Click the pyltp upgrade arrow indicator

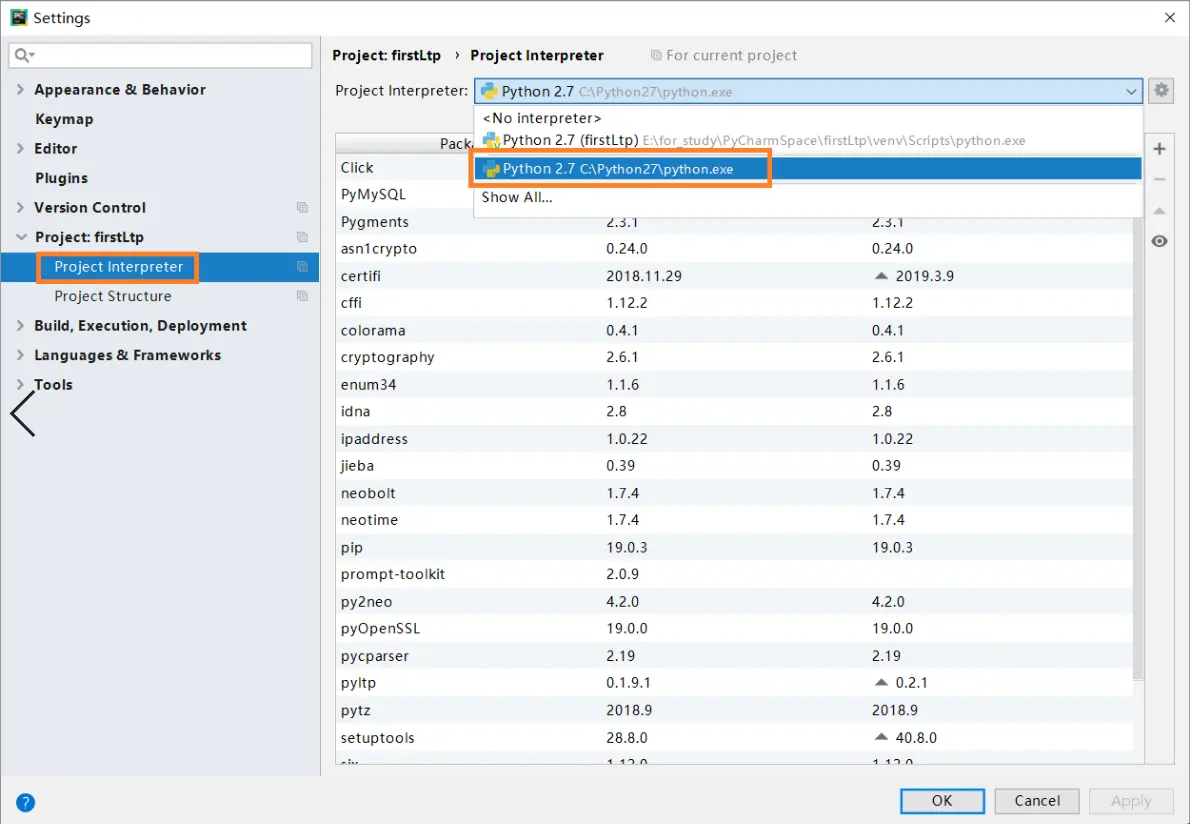click(880, 683)
